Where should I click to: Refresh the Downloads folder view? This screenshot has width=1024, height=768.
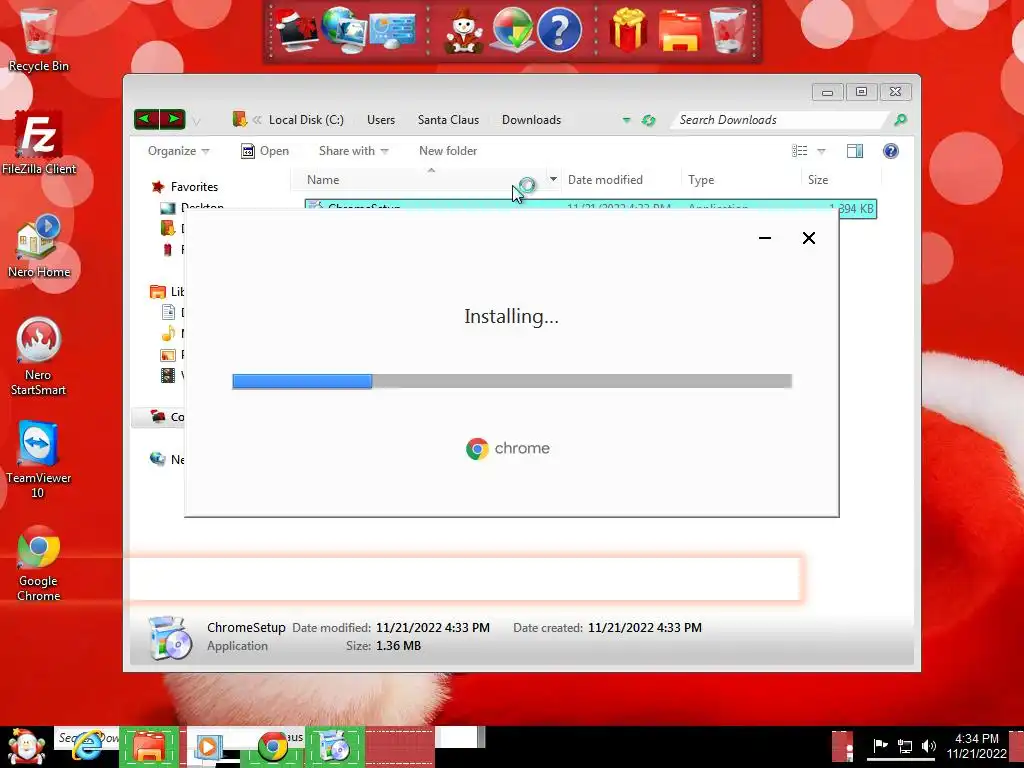point(648,120)
